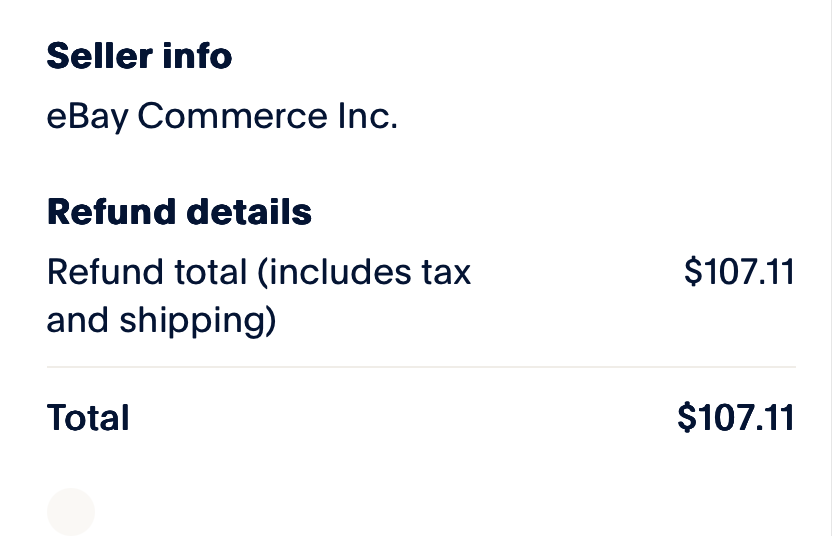Select the eBay Commerce Inc. seller name
Image resolution: width=832 pixels, height=536 pixels.
(x=222, y=117)
